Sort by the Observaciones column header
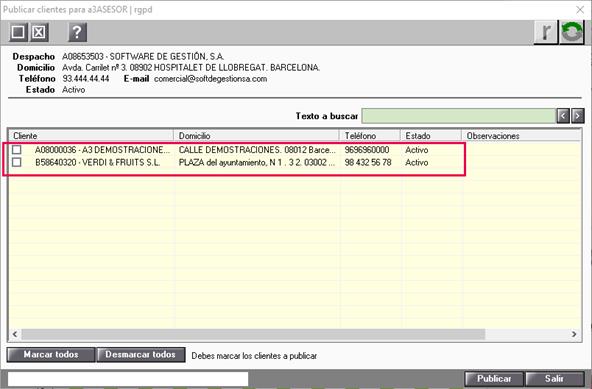Image resolution: width=592 pixels, height=389 pixels. [x=521, y=136]
